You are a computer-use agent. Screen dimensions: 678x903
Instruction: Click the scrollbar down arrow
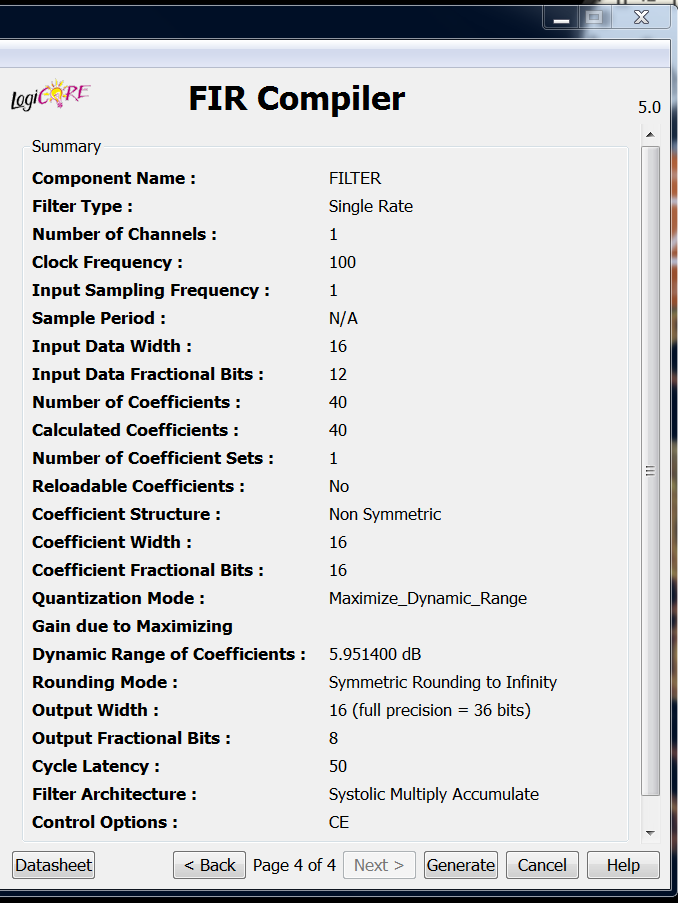(x=650, y=833)
